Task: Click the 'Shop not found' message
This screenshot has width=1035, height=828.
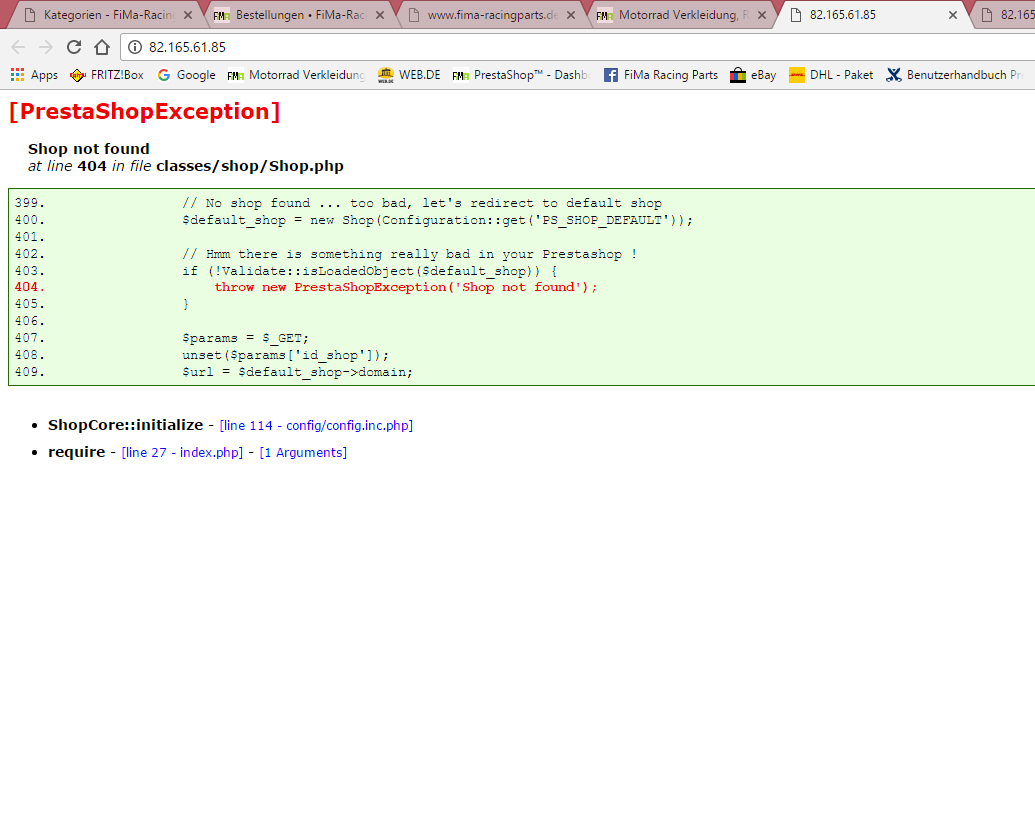Action: click(x=88, y=149)
